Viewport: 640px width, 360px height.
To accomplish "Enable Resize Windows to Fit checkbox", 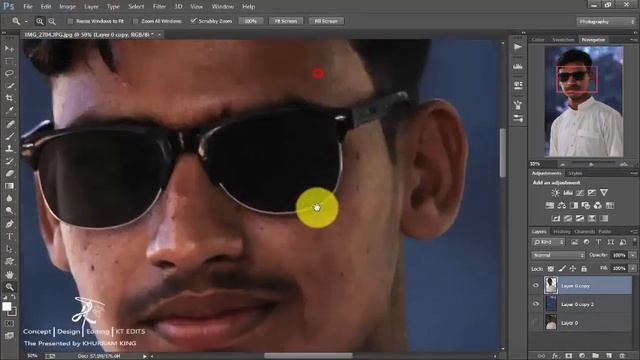I will 70,21.
